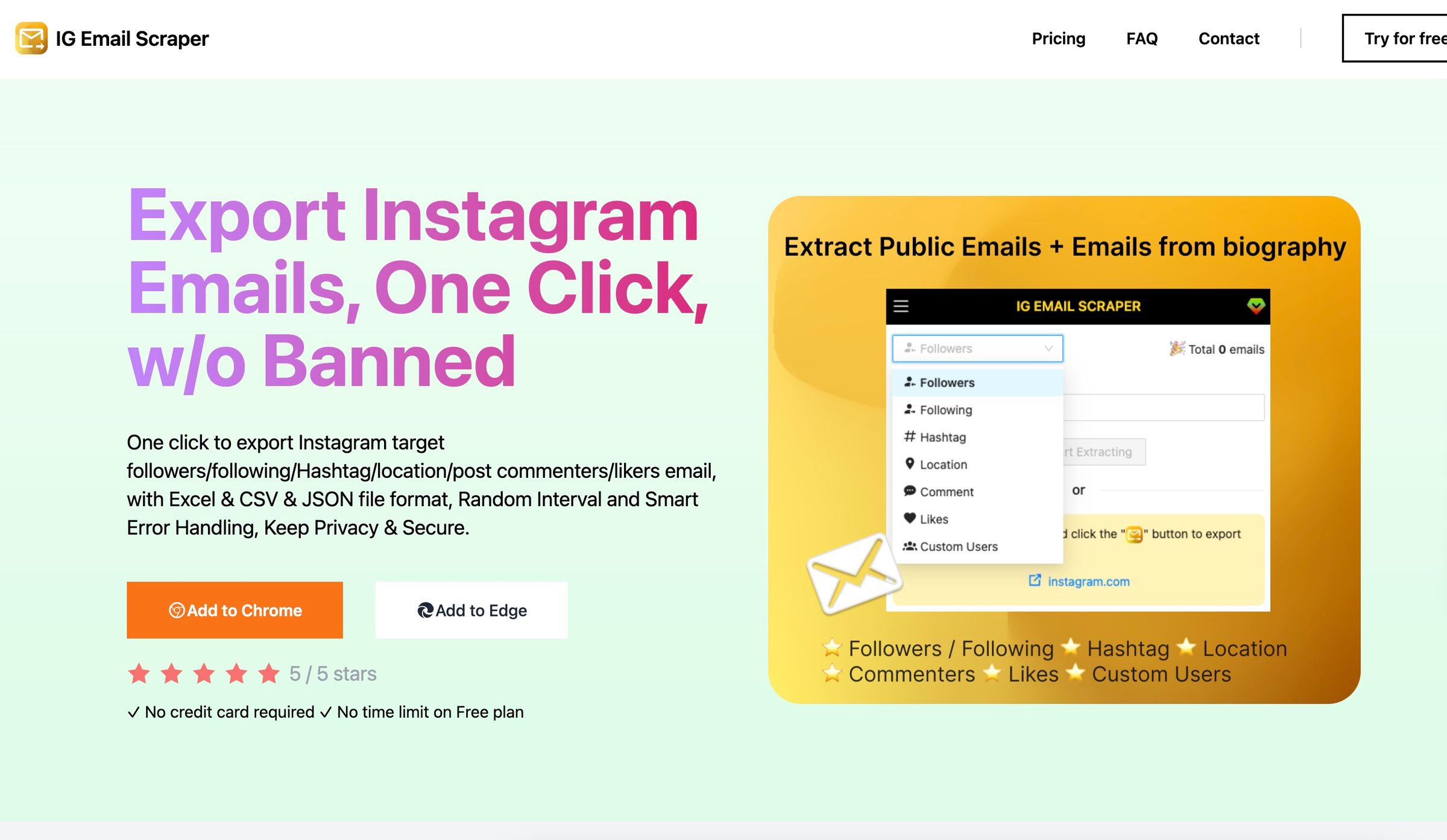The height and width of the screenshot is (840, 1447).
Task: Open Pricing page
Action: tap(1058, 38)
